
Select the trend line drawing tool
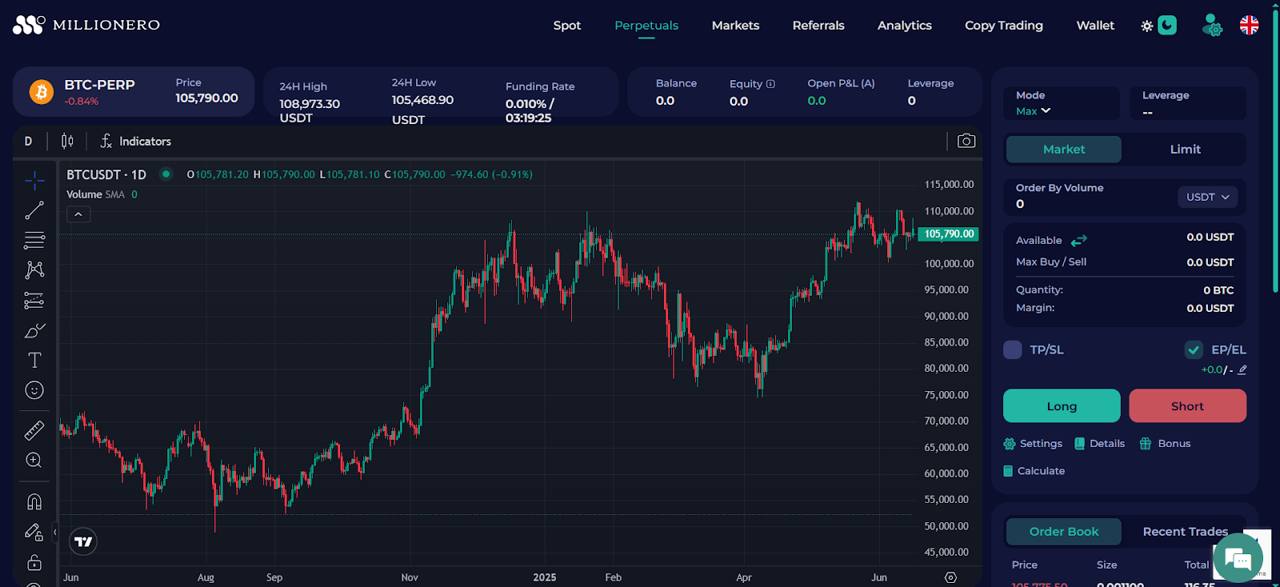[x=34, y=210]
